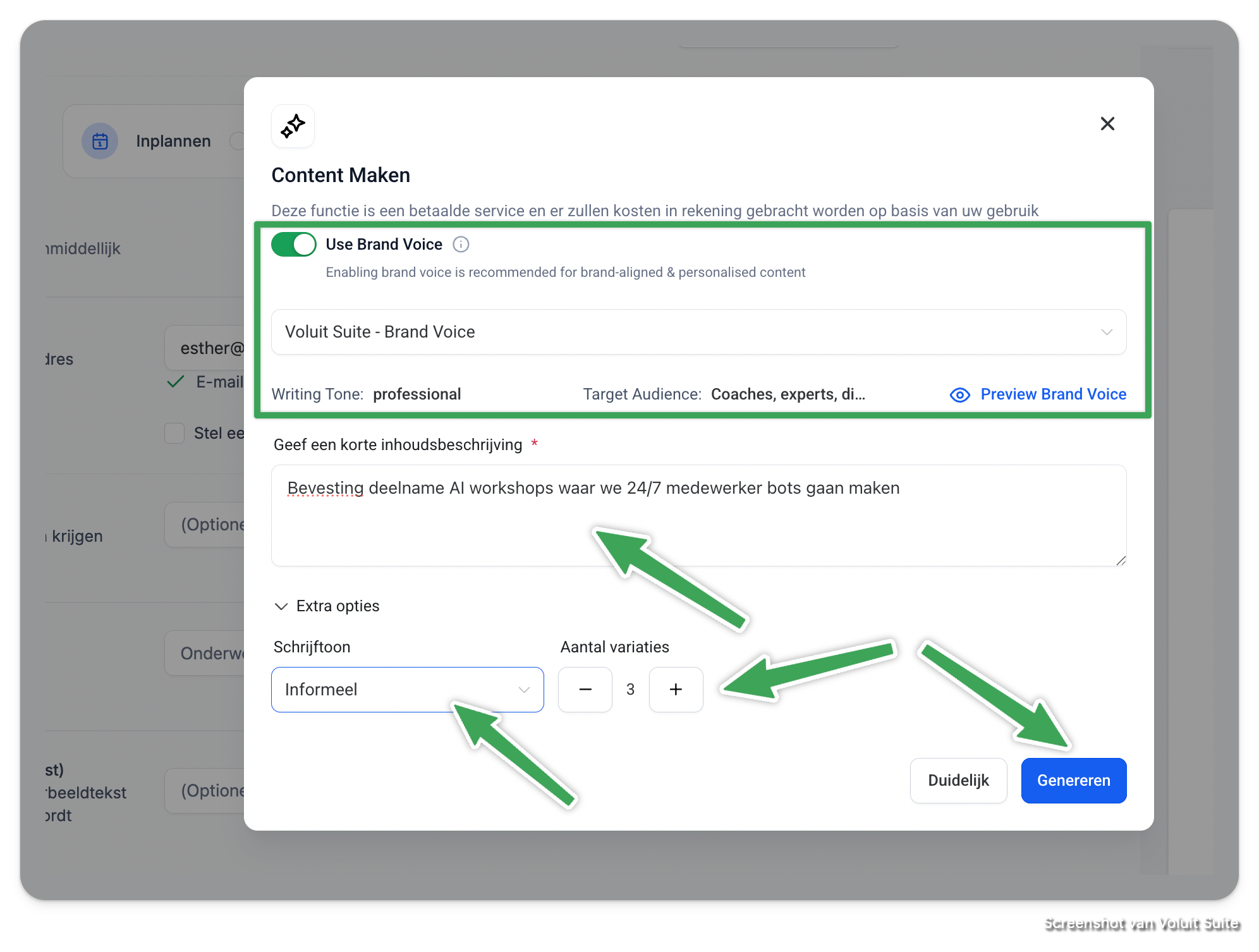Click the Brand Voice info icon

(461, 245)
